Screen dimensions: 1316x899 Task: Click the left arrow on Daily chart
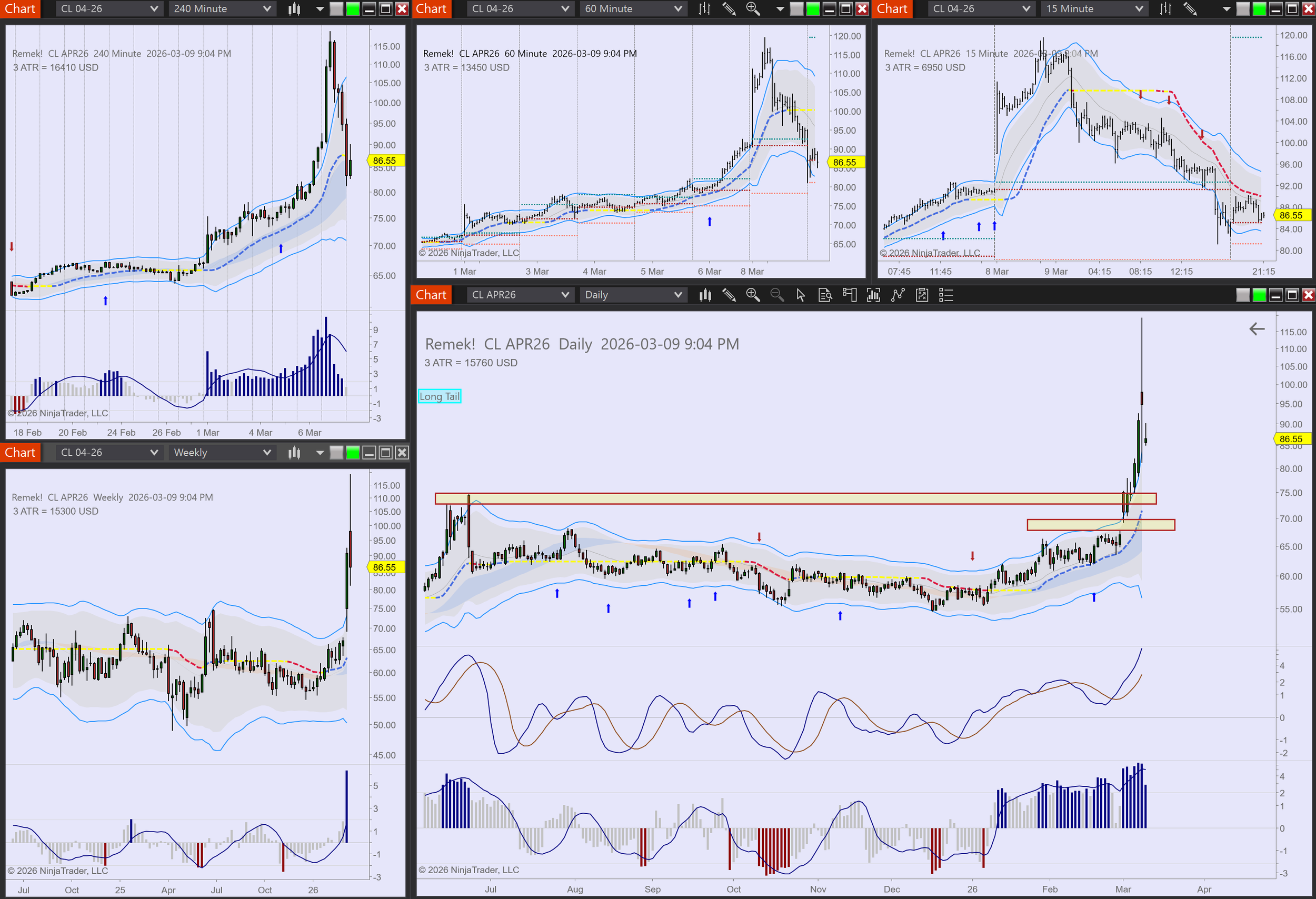pos(1257,329)
